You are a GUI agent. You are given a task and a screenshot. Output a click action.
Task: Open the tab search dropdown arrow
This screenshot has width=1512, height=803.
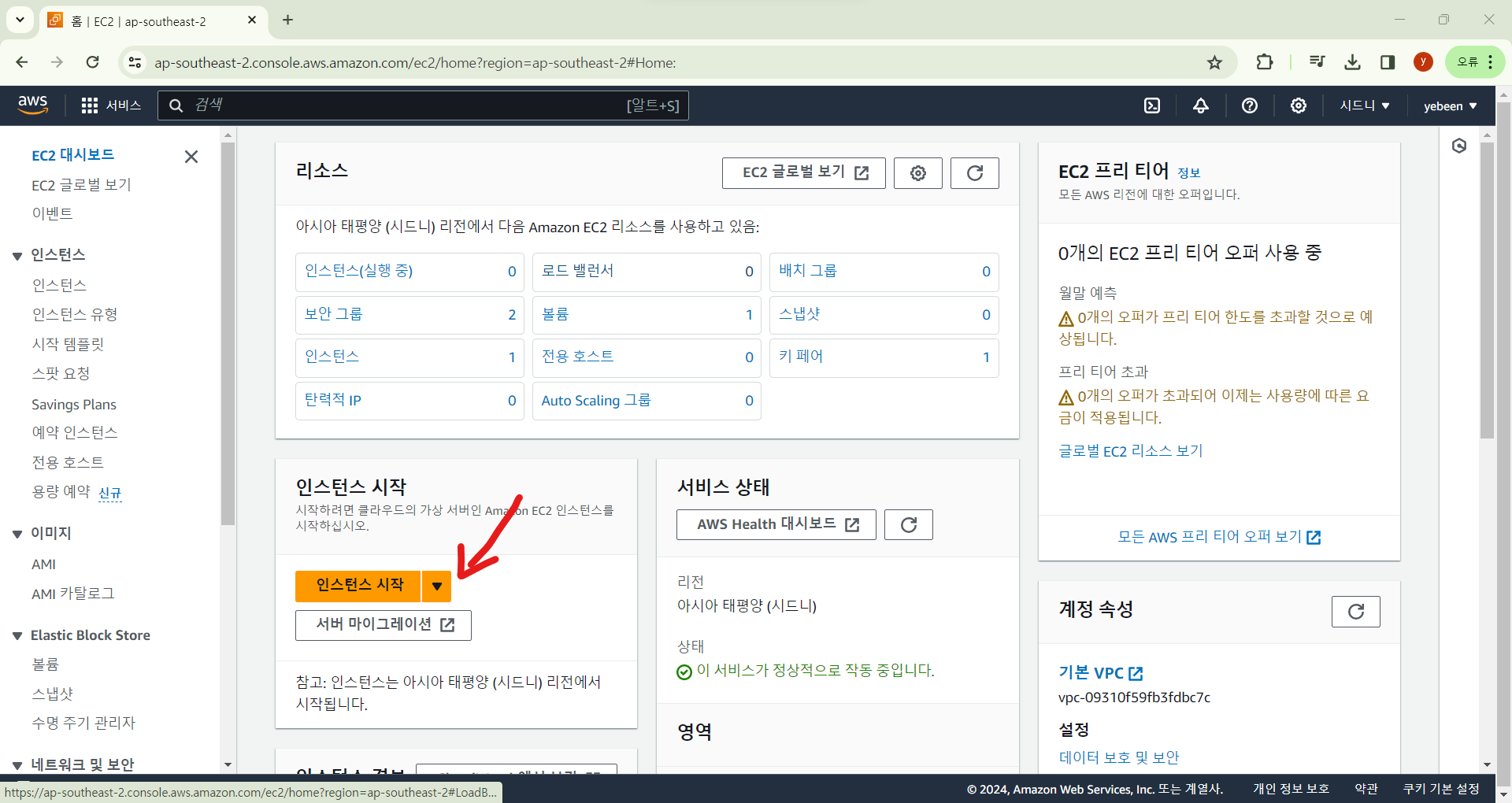(x=20, y=20)
